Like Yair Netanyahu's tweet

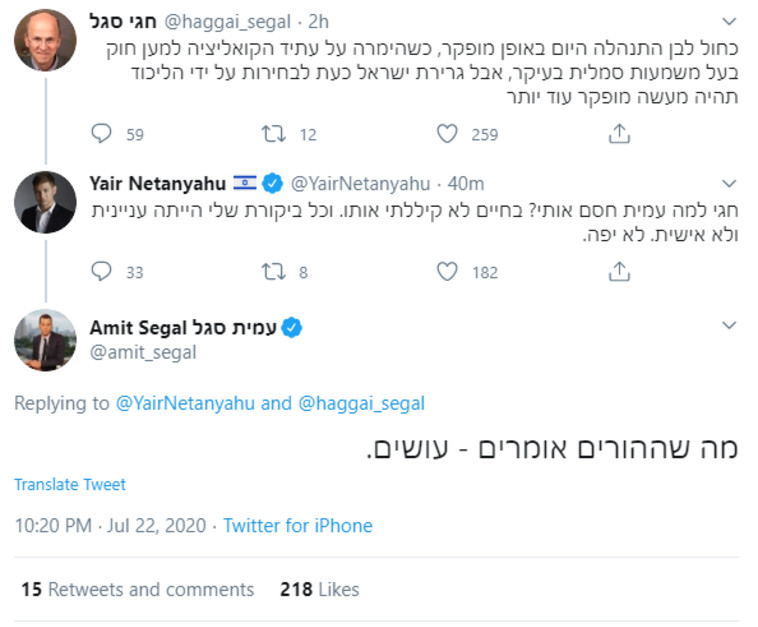tap(448, 271)
